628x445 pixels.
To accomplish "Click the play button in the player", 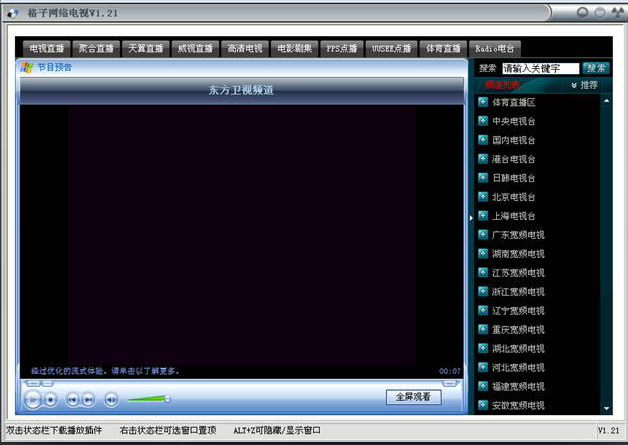I will [x=33, y=399].
